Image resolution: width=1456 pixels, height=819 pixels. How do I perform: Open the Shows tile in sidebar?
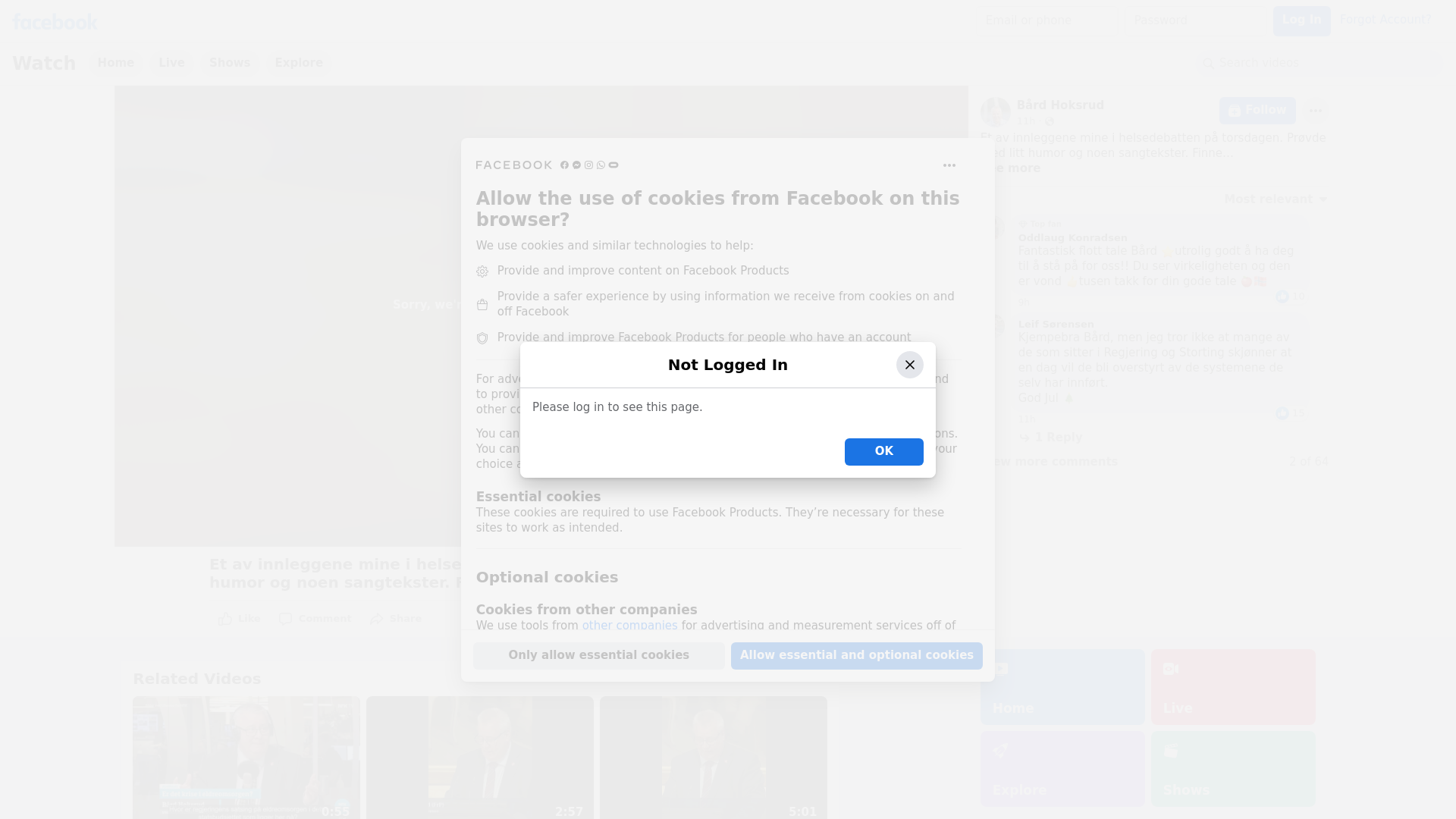coord(1233,769)
